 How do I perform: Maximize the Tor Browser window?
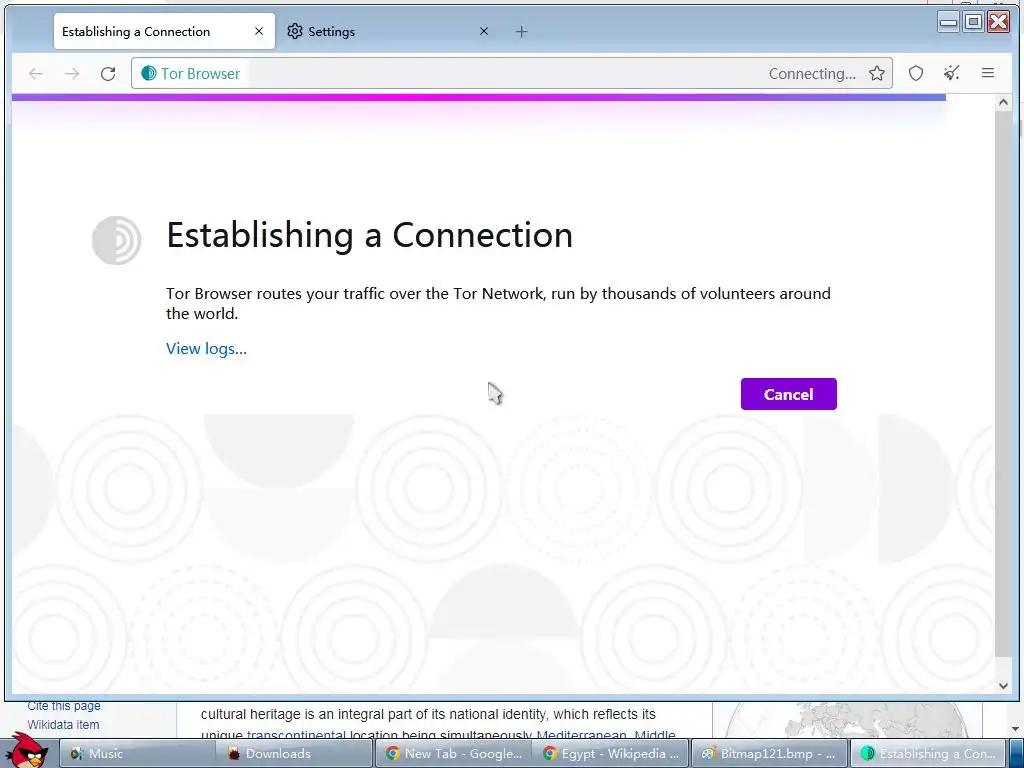click(x=973, y=22)
